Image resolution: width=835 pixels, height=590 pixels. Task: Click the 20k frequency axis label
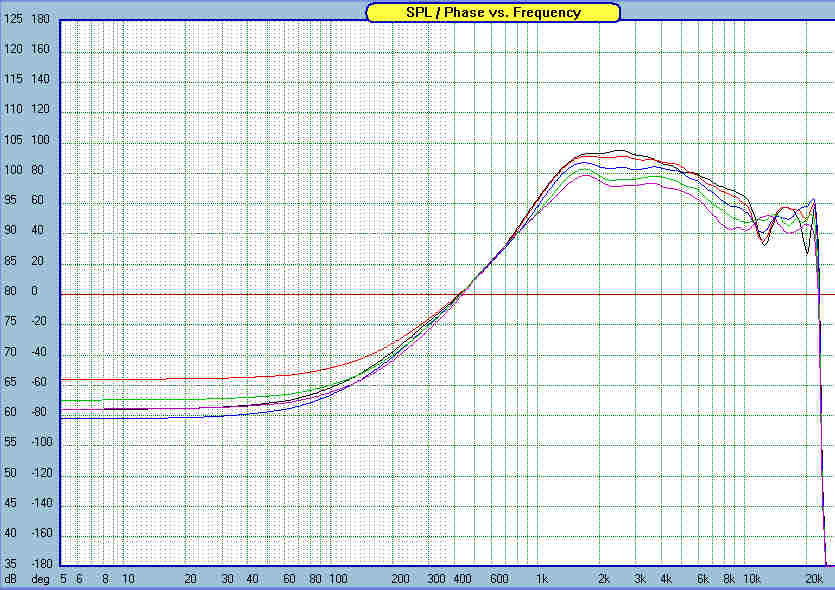(x=814, y=579)
